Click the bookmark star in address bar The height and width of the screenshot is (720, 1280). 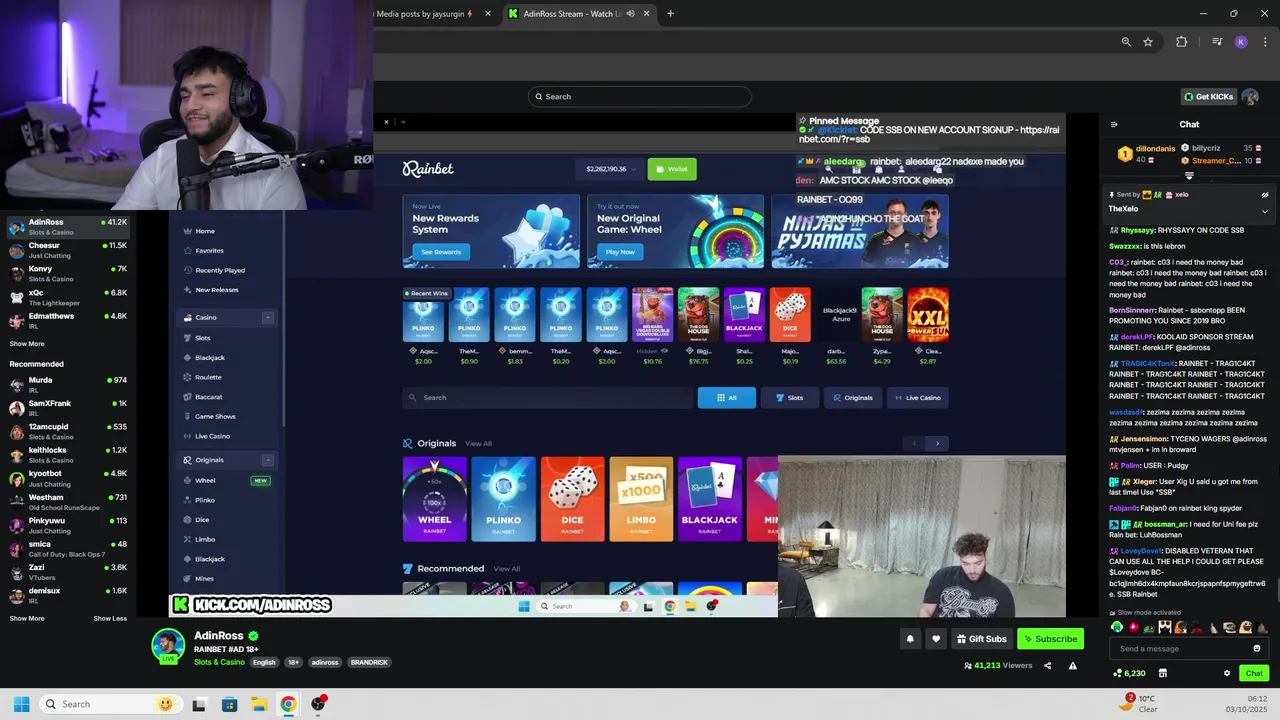click(1148, 42)
